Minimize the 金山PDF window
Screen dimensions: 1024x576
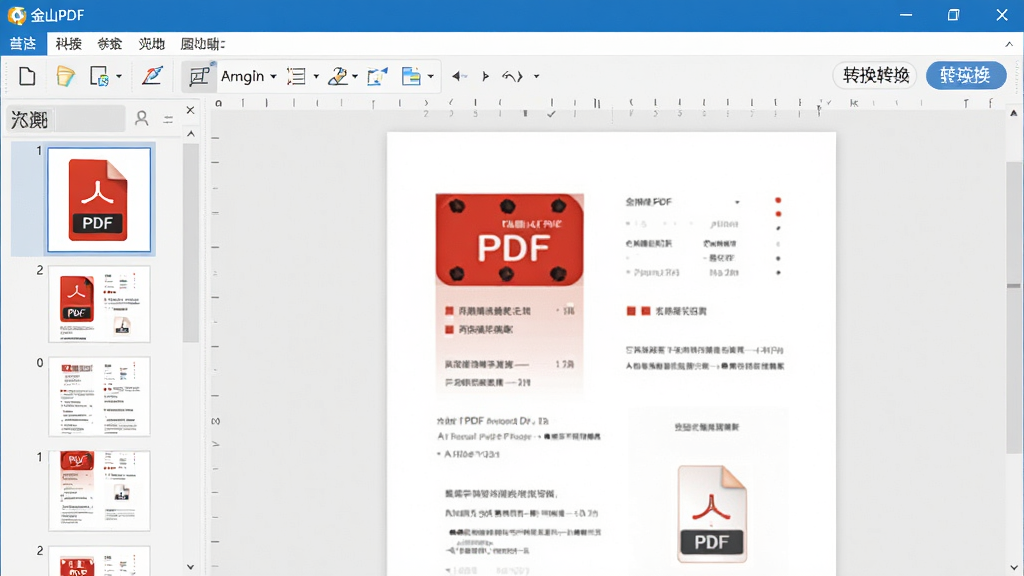pyautogui.click(x=906, y=15)
